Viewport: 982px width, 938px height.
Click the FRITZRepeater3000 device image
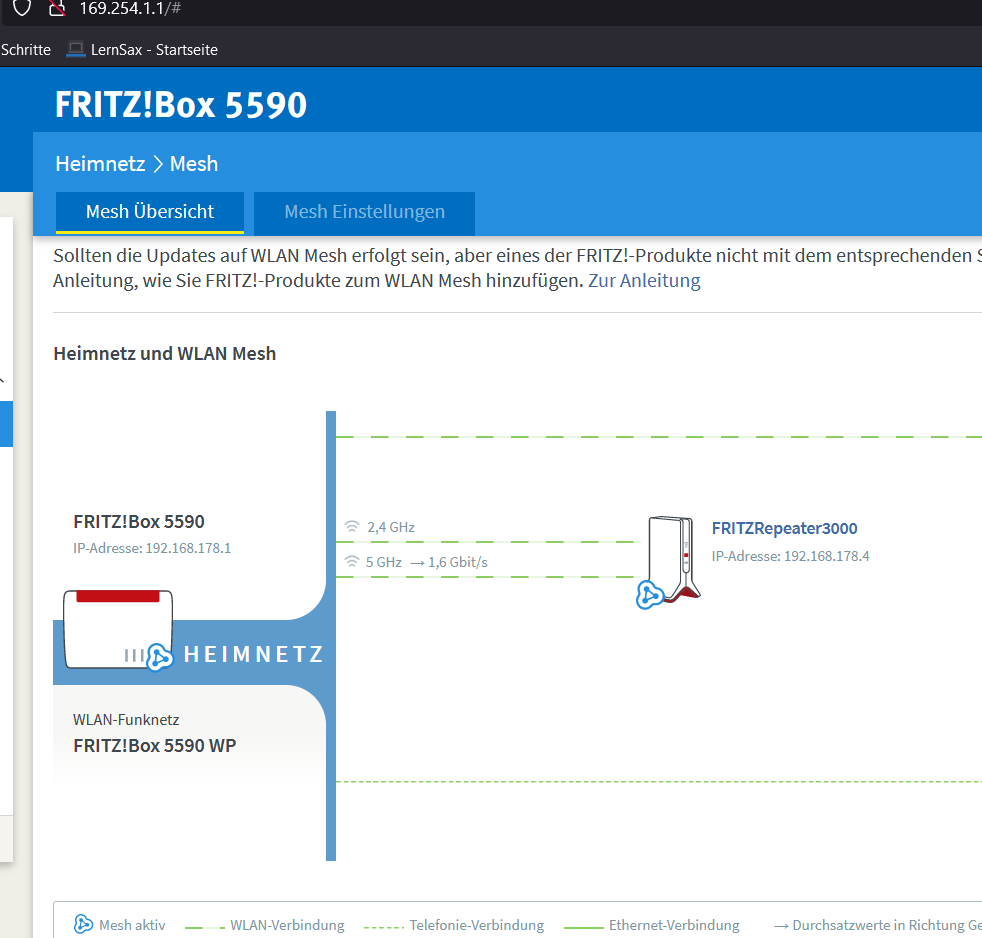pyautogui.click(x=674, y=558)
